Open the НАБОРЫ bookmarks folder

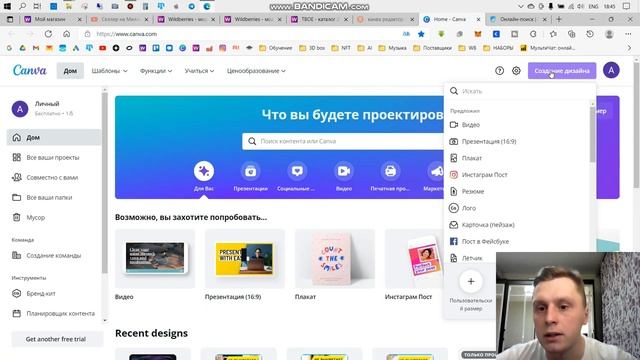498,48
